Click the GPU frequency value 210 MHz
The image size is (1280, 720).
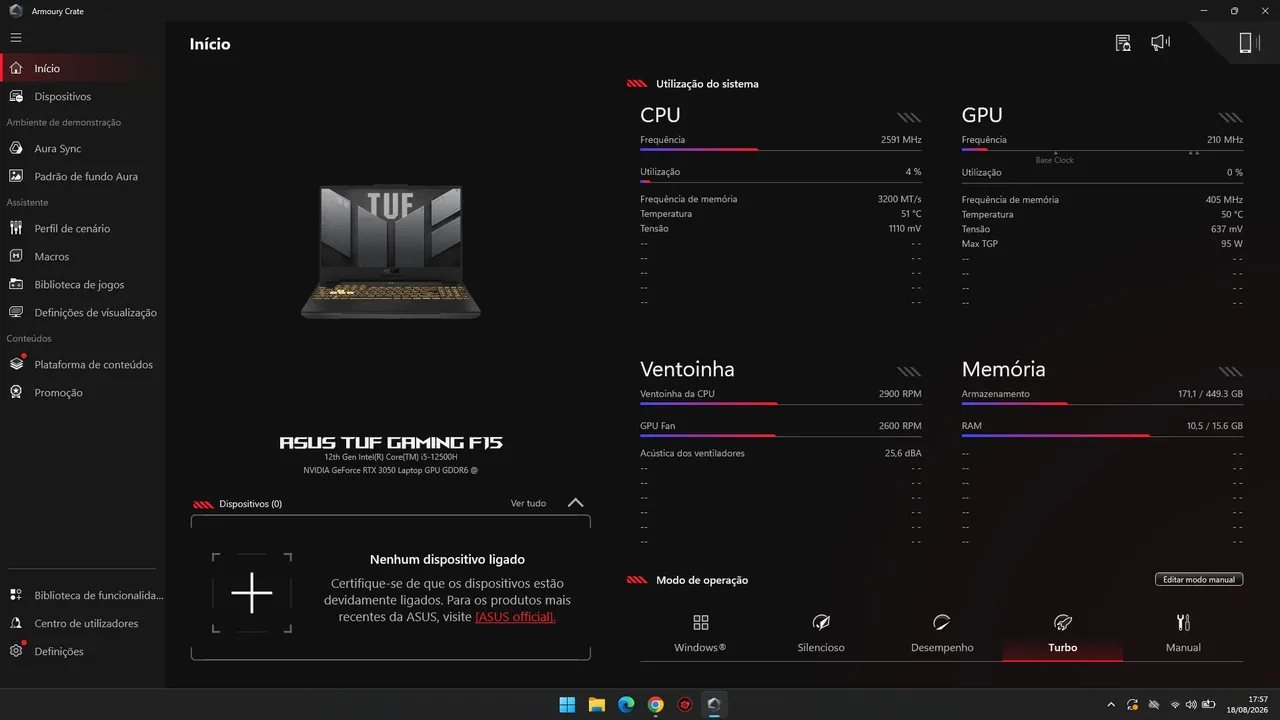1225,140
